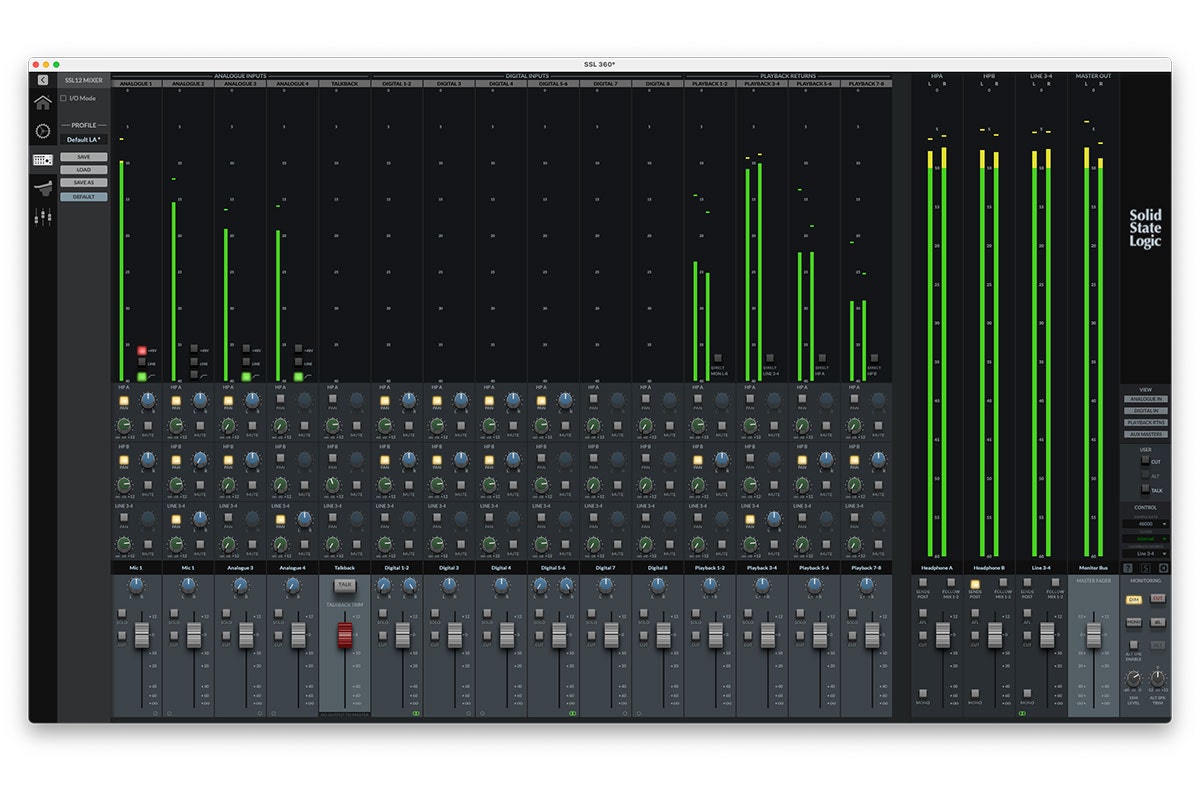This screenshot has height=800, width=1200.
Task: Open the Line 3-4 loopback source dropdown
Action: pos(1144,553)
